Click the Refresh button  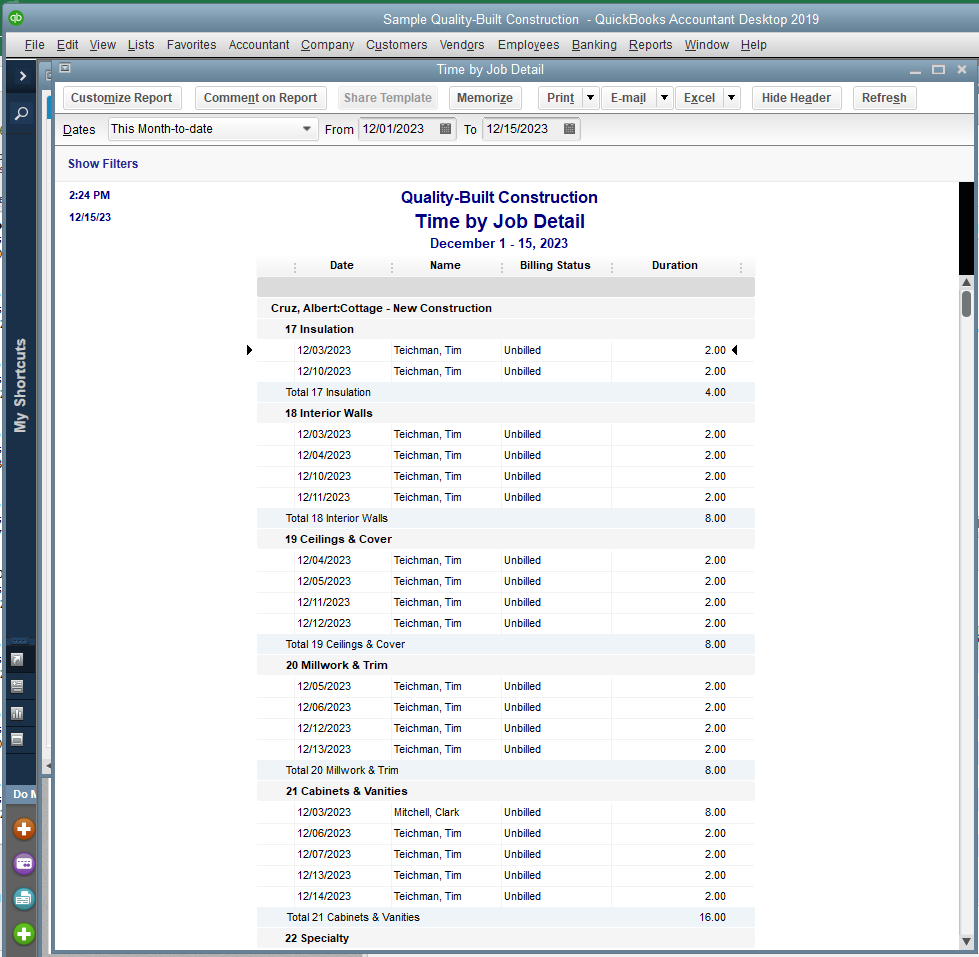coord(883,97)
